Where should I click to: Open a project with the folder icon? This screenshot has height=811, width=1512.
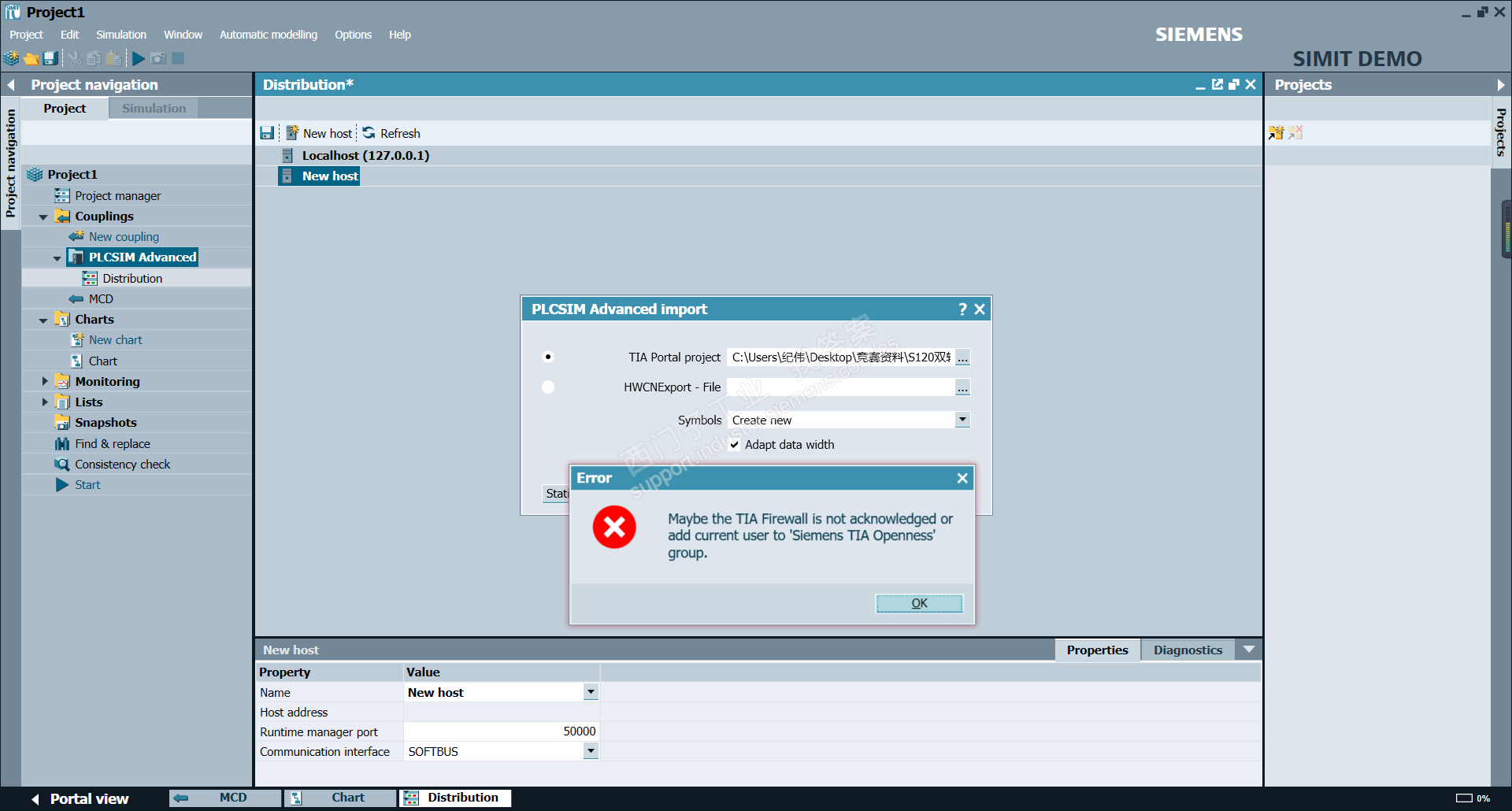point(31,58)
